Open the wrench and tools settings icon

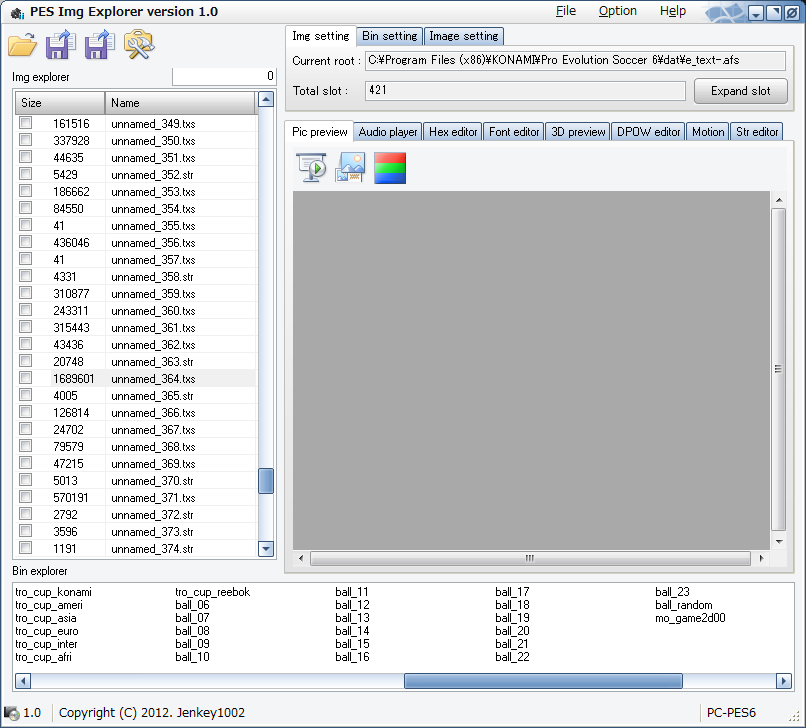(x=138, y=45)
